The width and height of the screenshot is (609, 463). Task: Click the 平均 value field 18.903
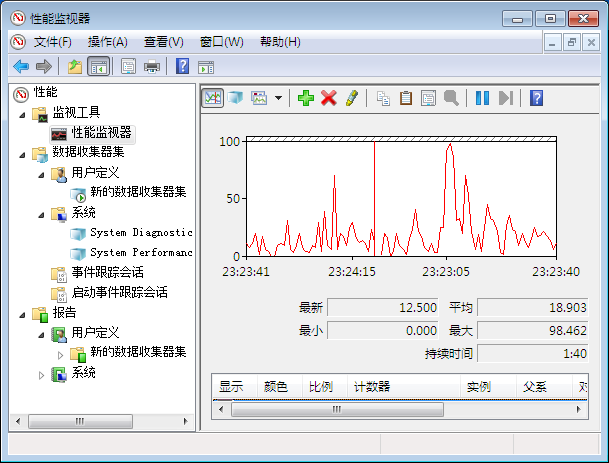tap(532, 308)
